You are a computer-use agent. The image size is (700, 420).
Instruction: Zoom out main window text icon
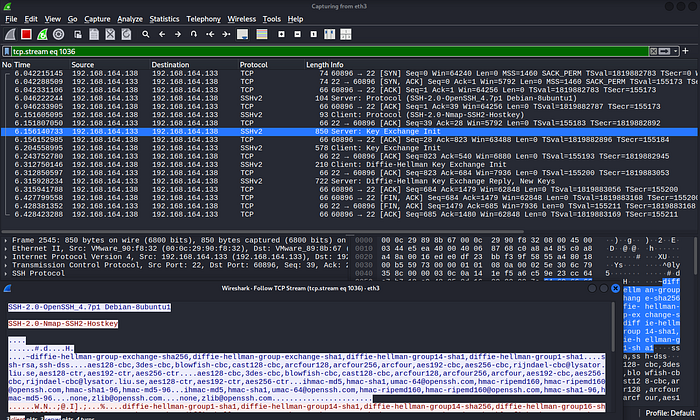coord(297,34)
